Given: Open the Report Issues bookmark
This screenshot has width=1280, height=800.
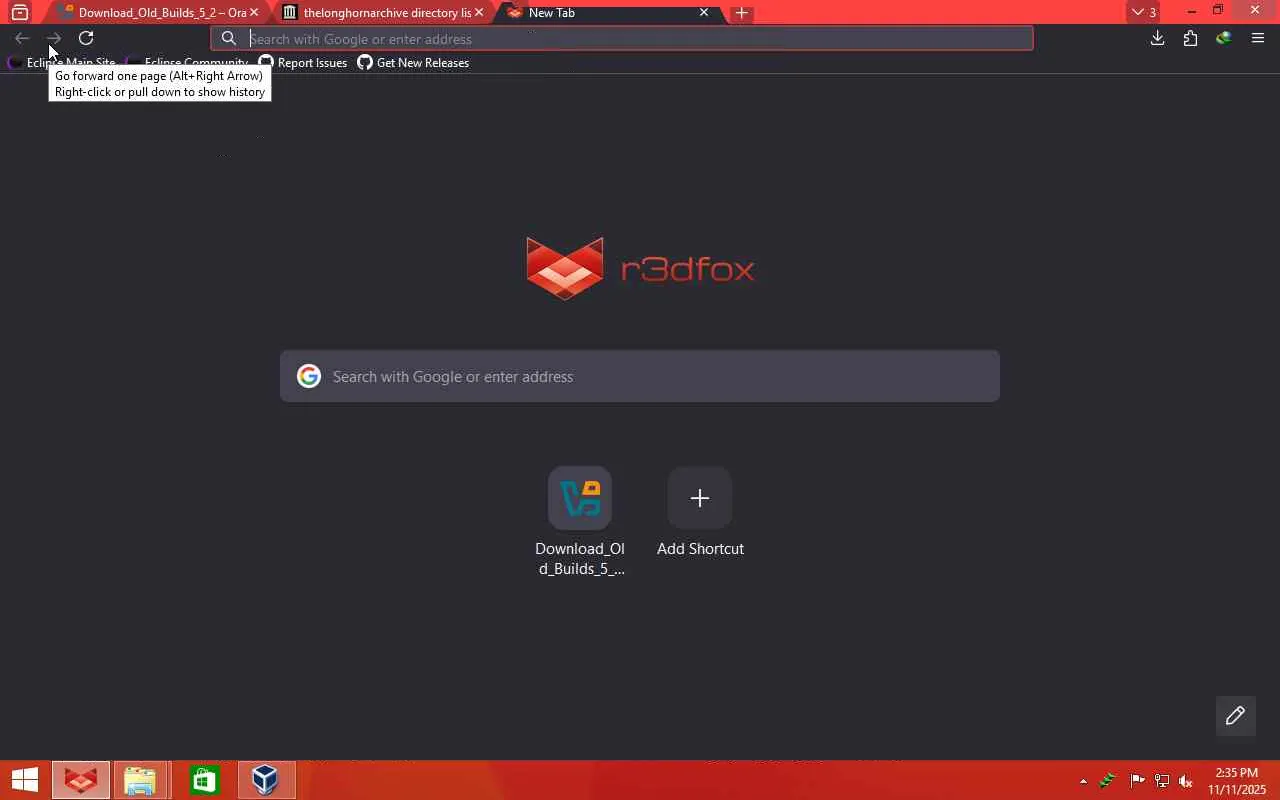Looking at the screenshot, I should 303,63.
